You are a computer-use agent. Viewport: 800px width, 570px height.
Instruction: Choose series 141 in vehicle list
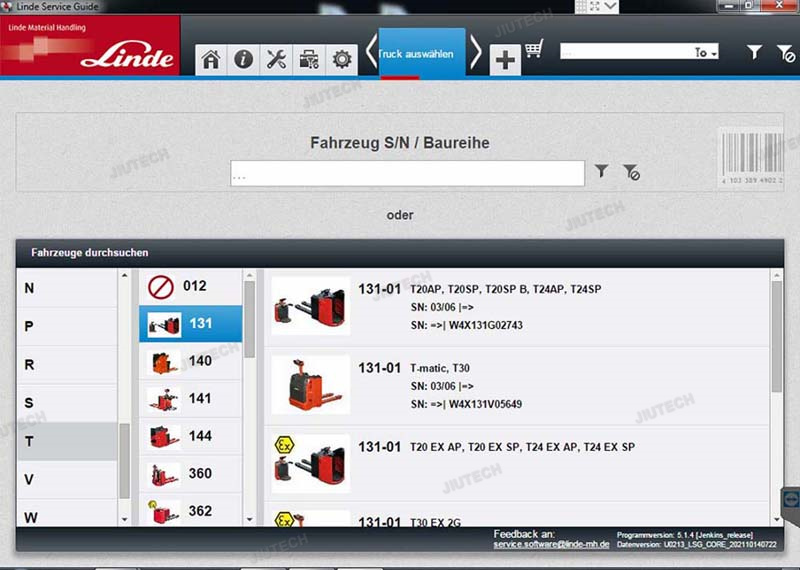190,398
